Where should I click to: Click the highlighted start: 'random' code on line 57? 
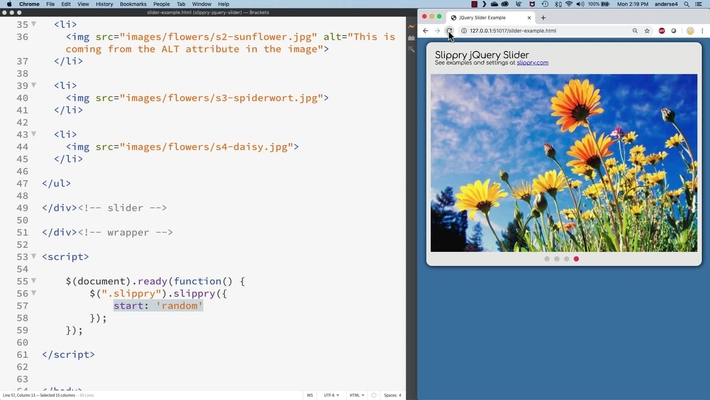click(x=158, y=306)
